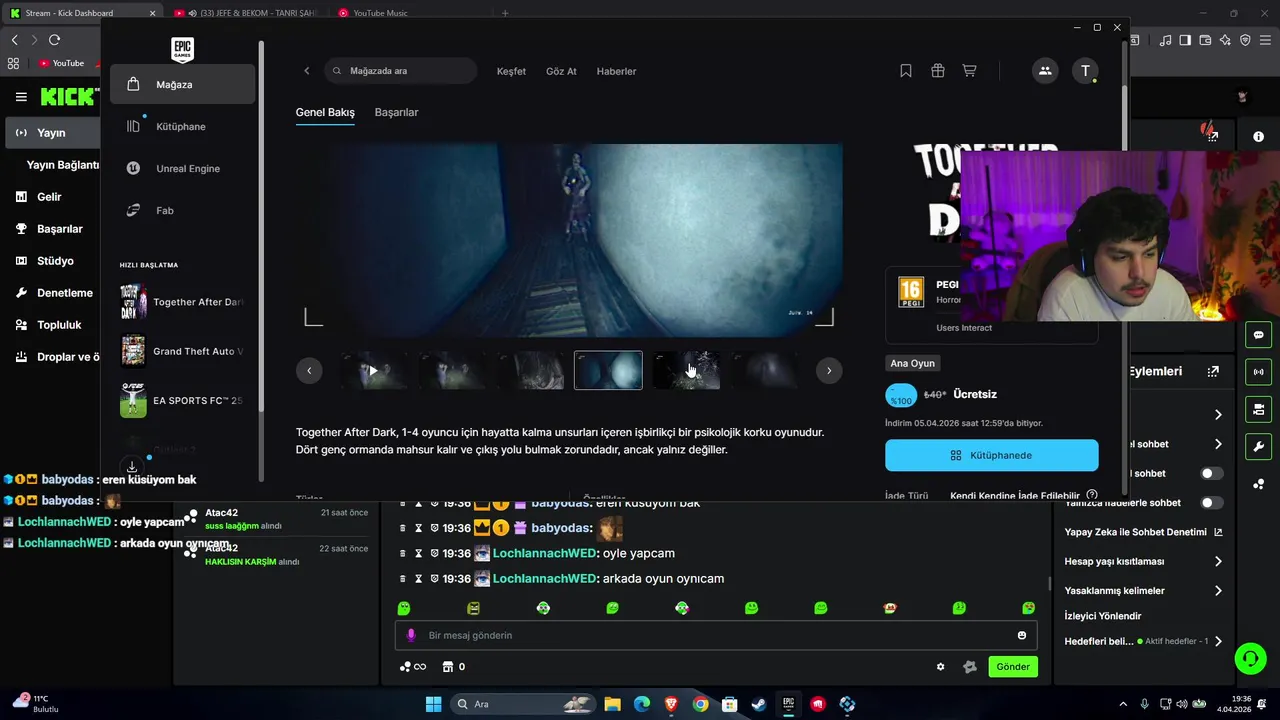The width and height of the screenshot is (1280, 720).
Task: Show next screenshots in the Epic carousel
Action: pos(829,370)
